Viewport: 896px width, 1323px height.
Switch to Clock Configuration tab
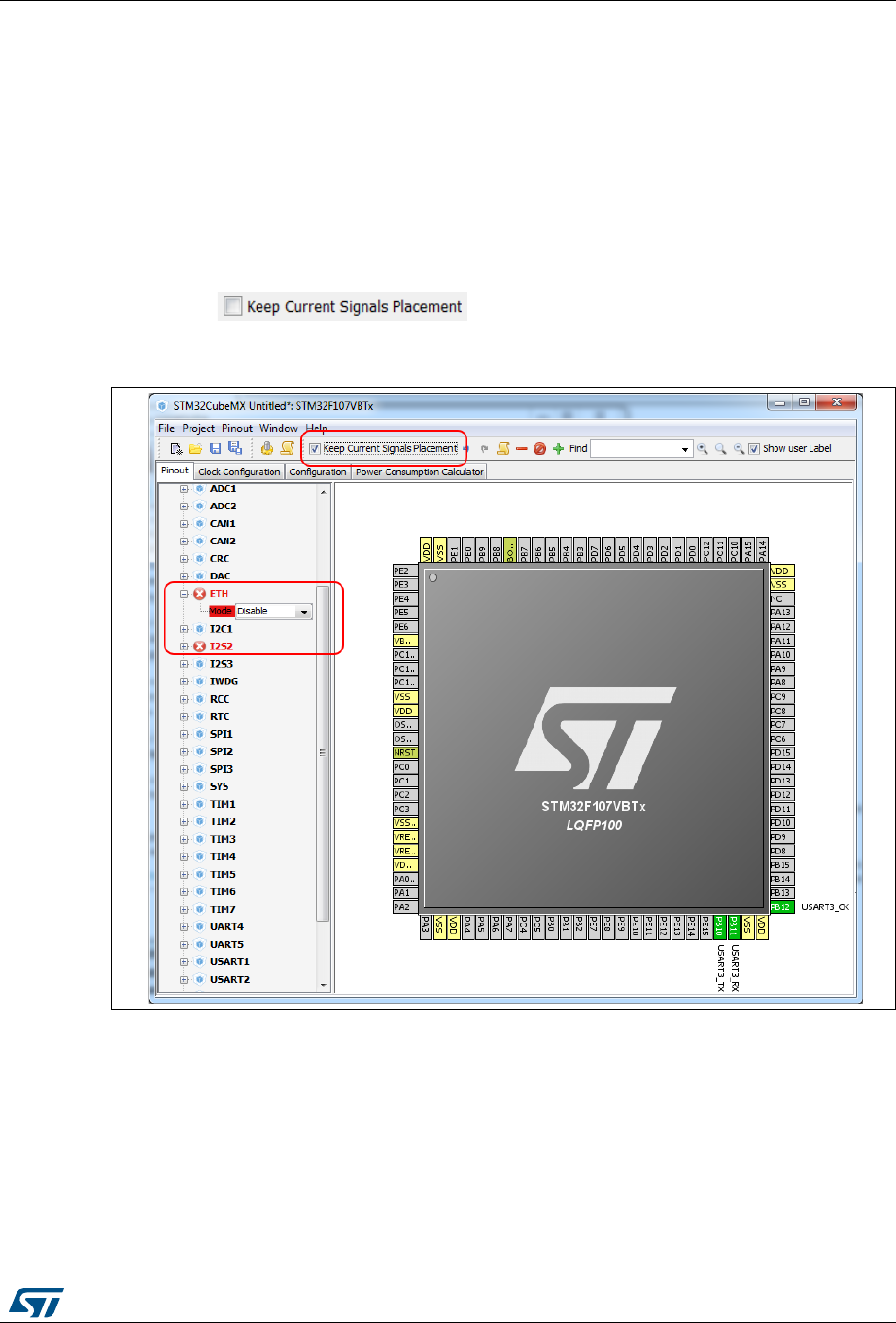(239, 472)
